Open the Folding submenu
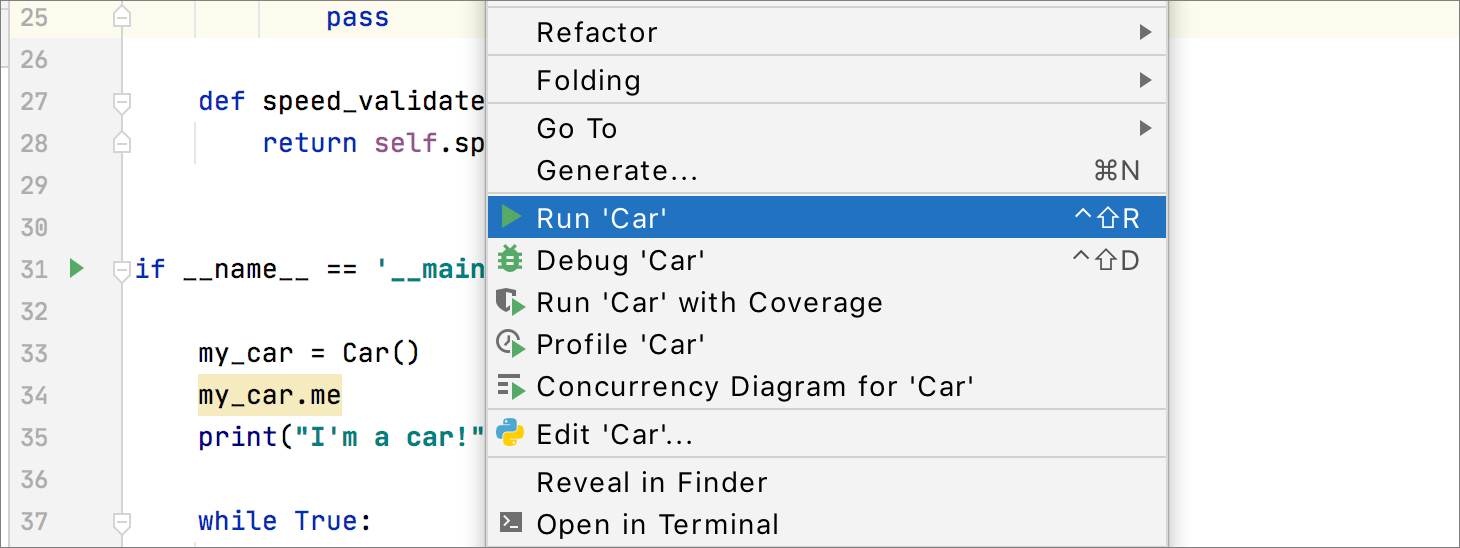 [x=827, y=80]
